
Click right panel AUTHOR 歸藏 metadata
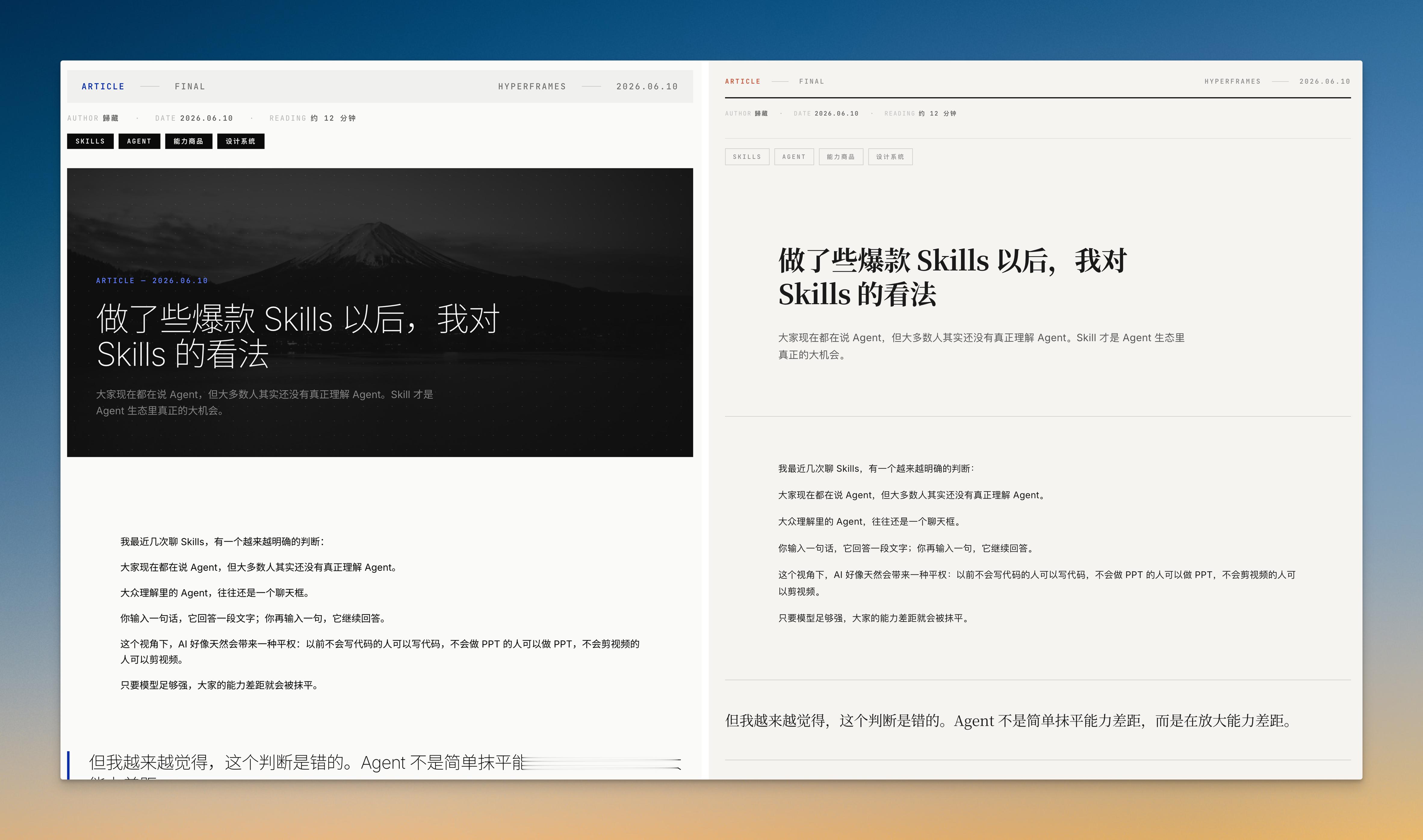[x=746, y=114]
